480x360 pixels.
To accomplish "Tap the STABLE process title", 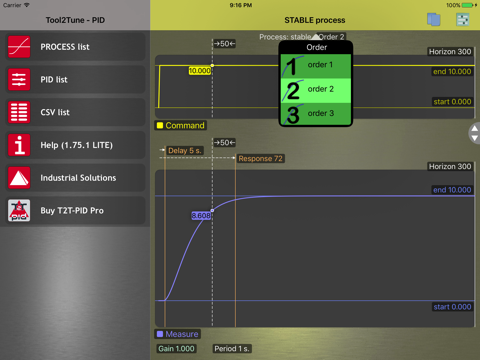I will tap(315, 20).
